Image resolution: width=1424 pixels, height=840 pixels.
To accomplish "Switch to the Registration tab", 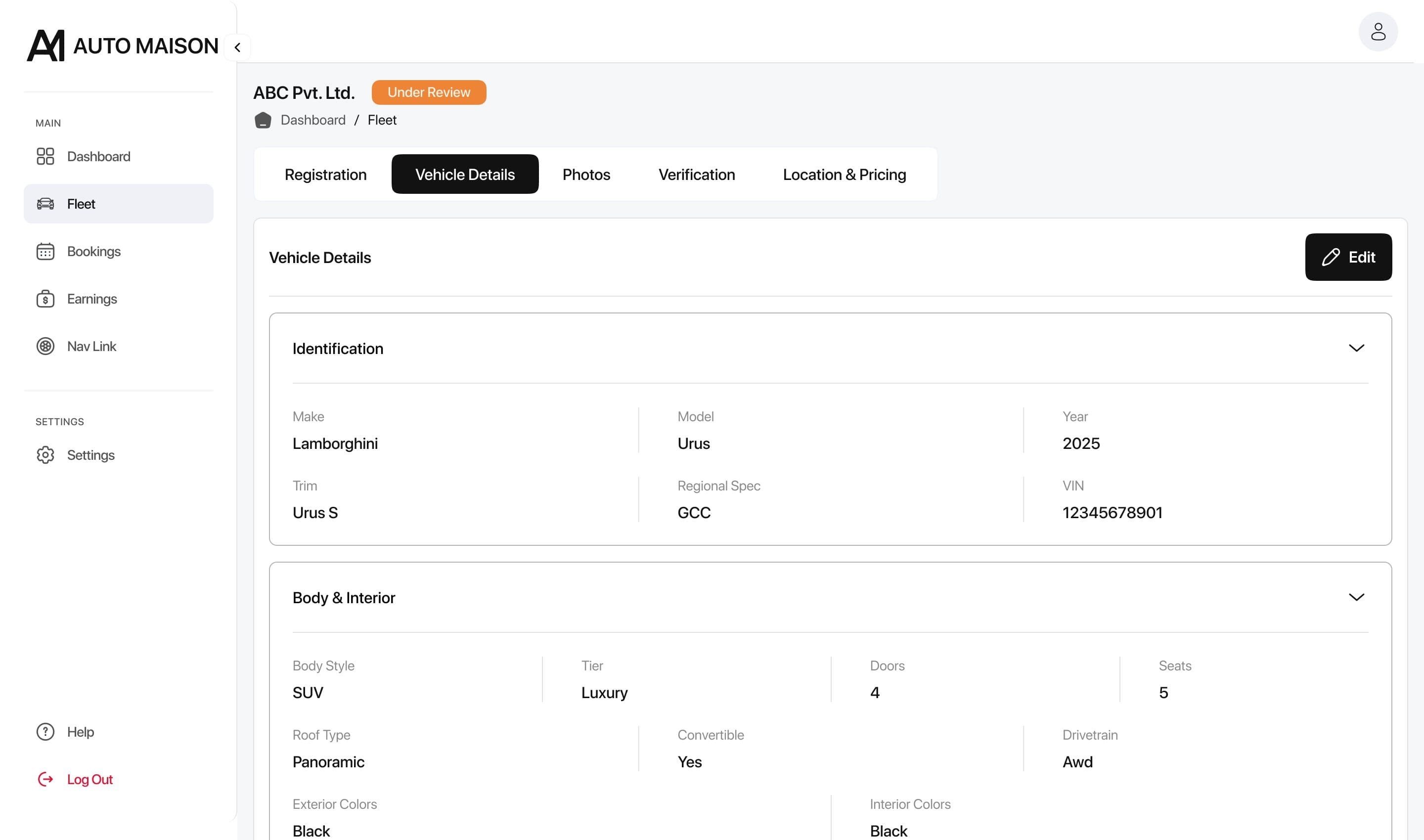I will [325, 175].
